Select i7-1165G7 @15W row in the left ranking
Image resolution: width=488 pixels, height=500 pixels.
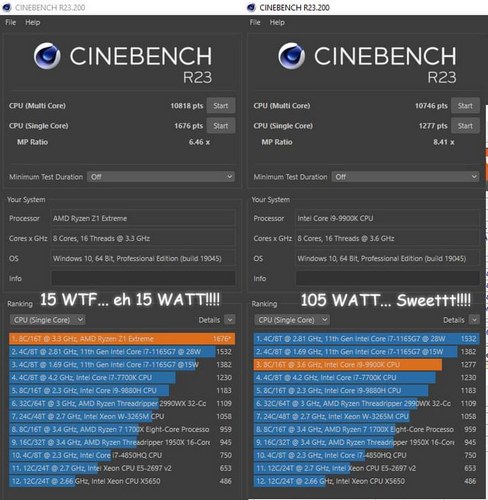(122, 365)
